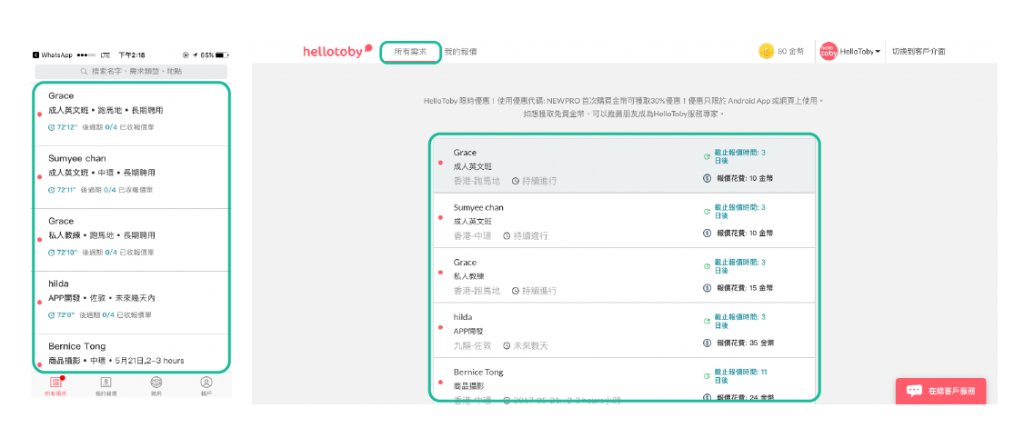
Task: Tap the 所有需求 icon in mobile bottom bar
Action: [x=55, y=381]
